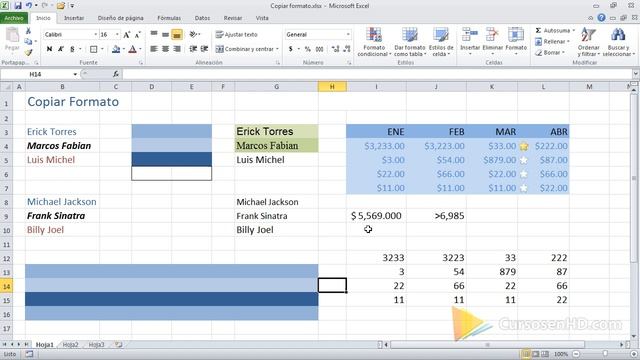Click the Copy icon in clipboard group
Viewport: 640px width, 360px height.
(28, 42)
